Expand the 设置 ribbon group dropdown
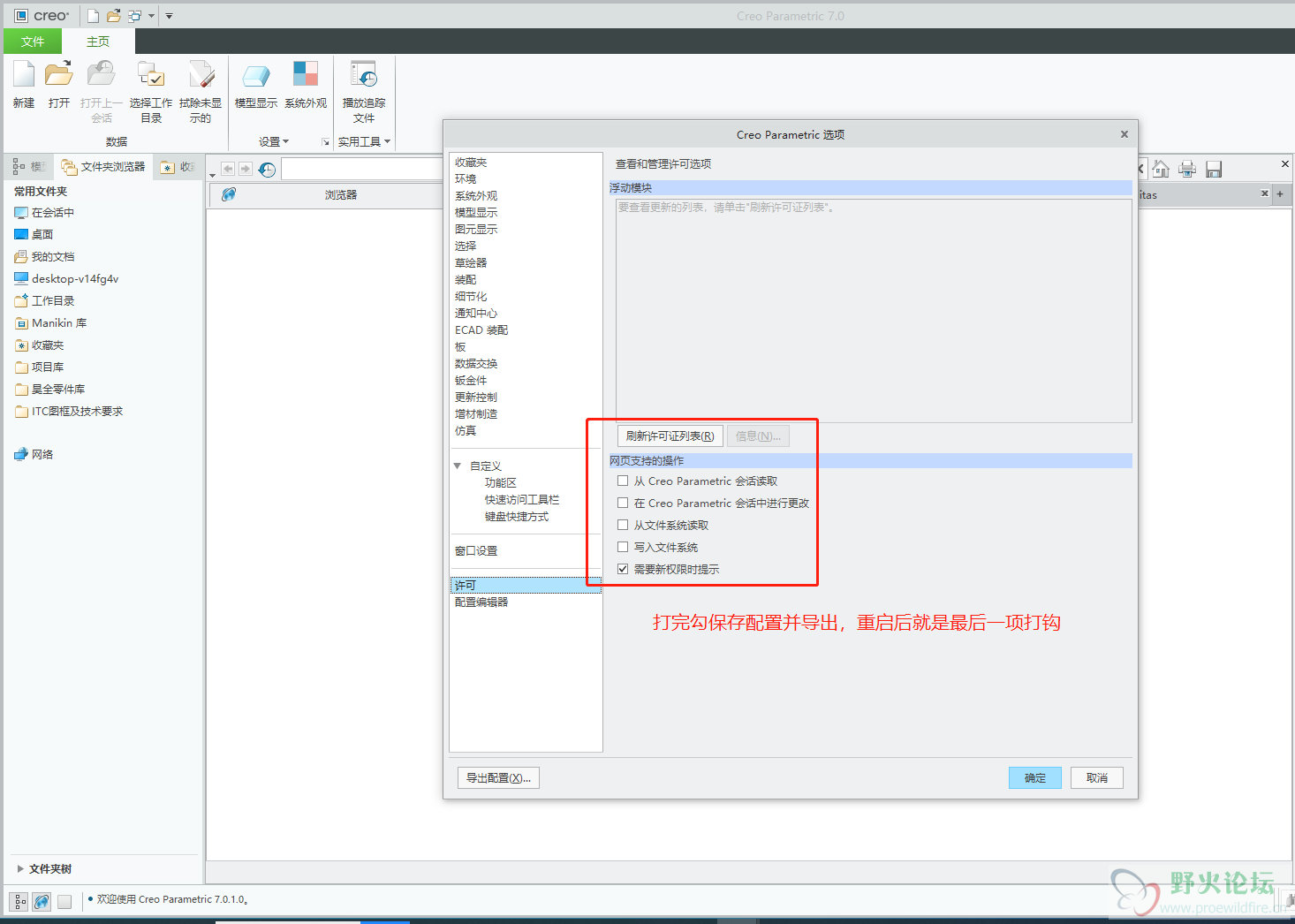 [274, 141]
